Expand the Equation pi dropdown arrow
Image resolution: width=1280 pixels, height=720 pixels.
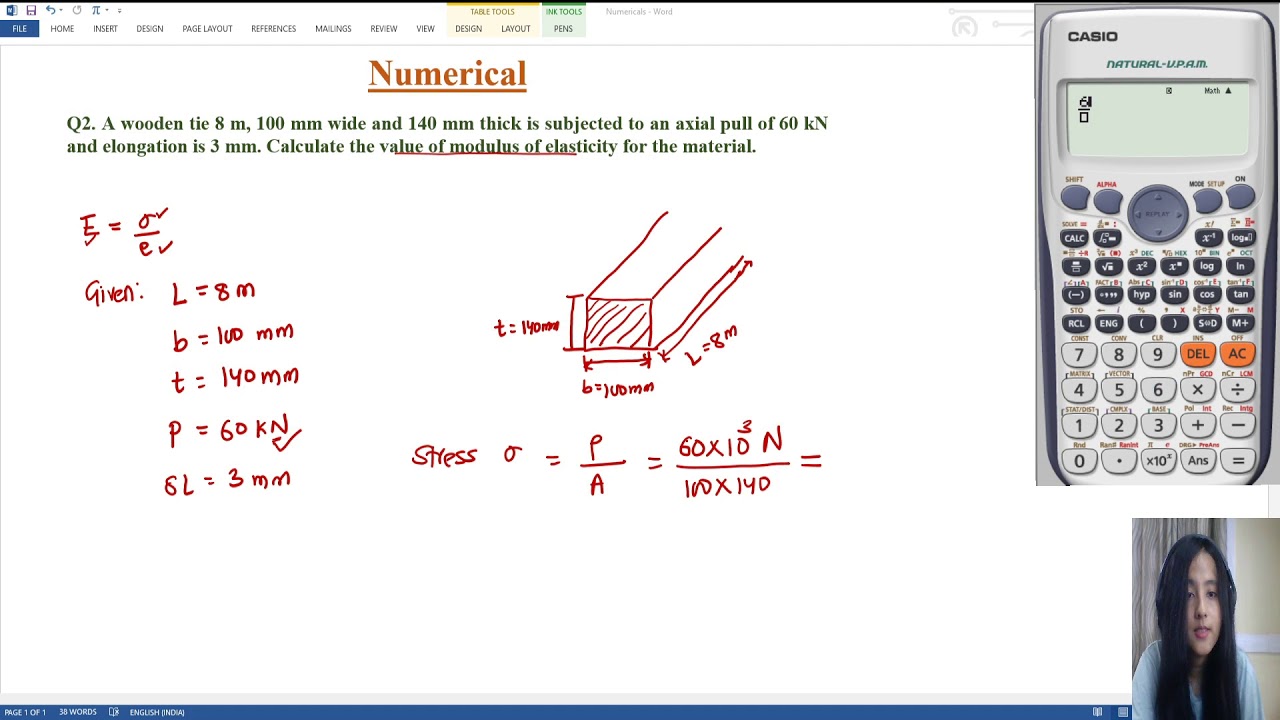coord(108,11)
